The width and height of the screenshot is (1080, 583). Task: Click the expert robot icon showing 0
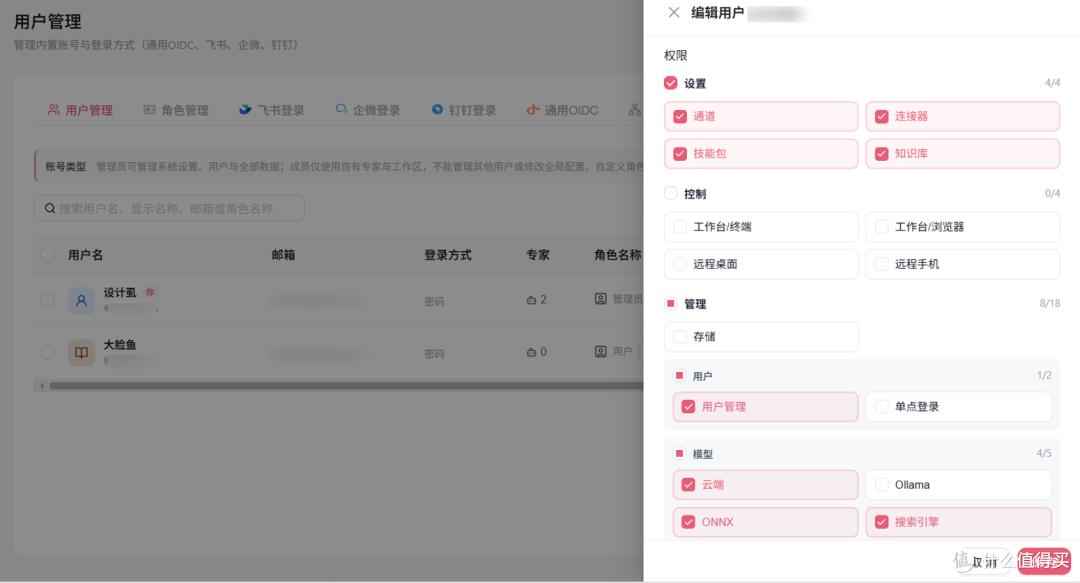click(531, 353)
